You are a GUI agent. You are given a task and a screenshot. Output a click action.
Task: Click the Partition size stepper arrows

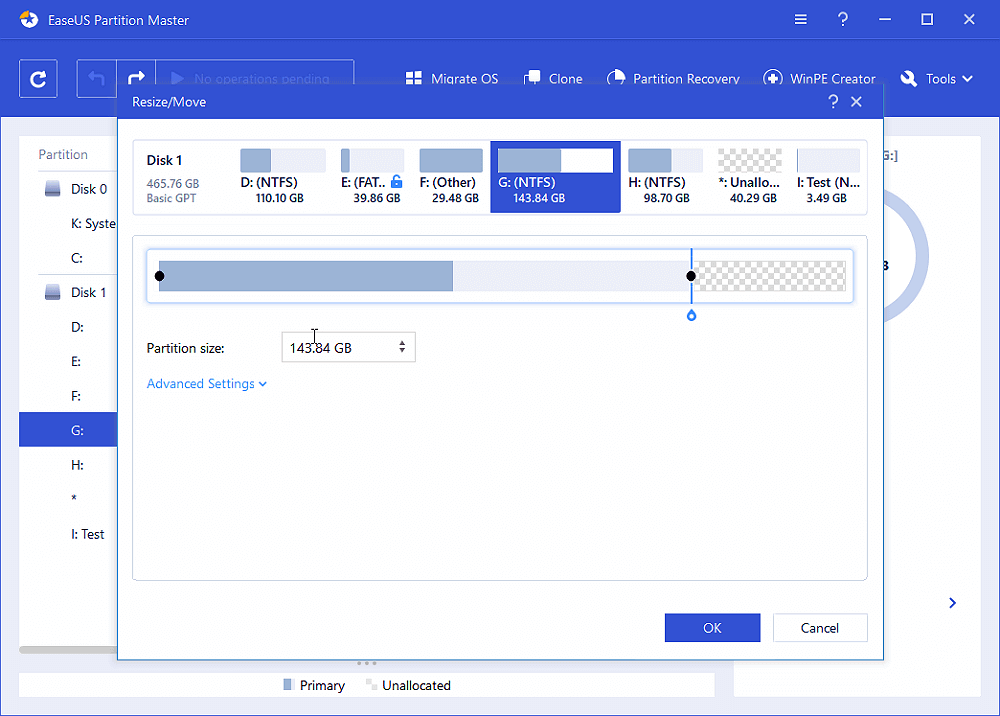pyautogui.click(x=402, y=346)
